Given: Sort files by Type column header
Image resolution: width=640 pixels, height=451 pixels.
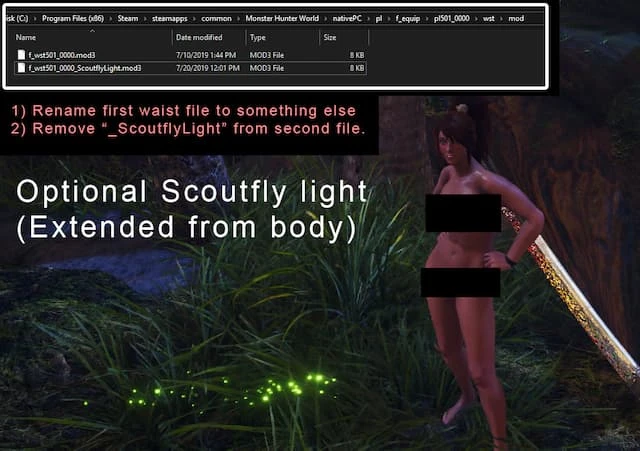Looking at the screenshot, I should tap(258, 38).
